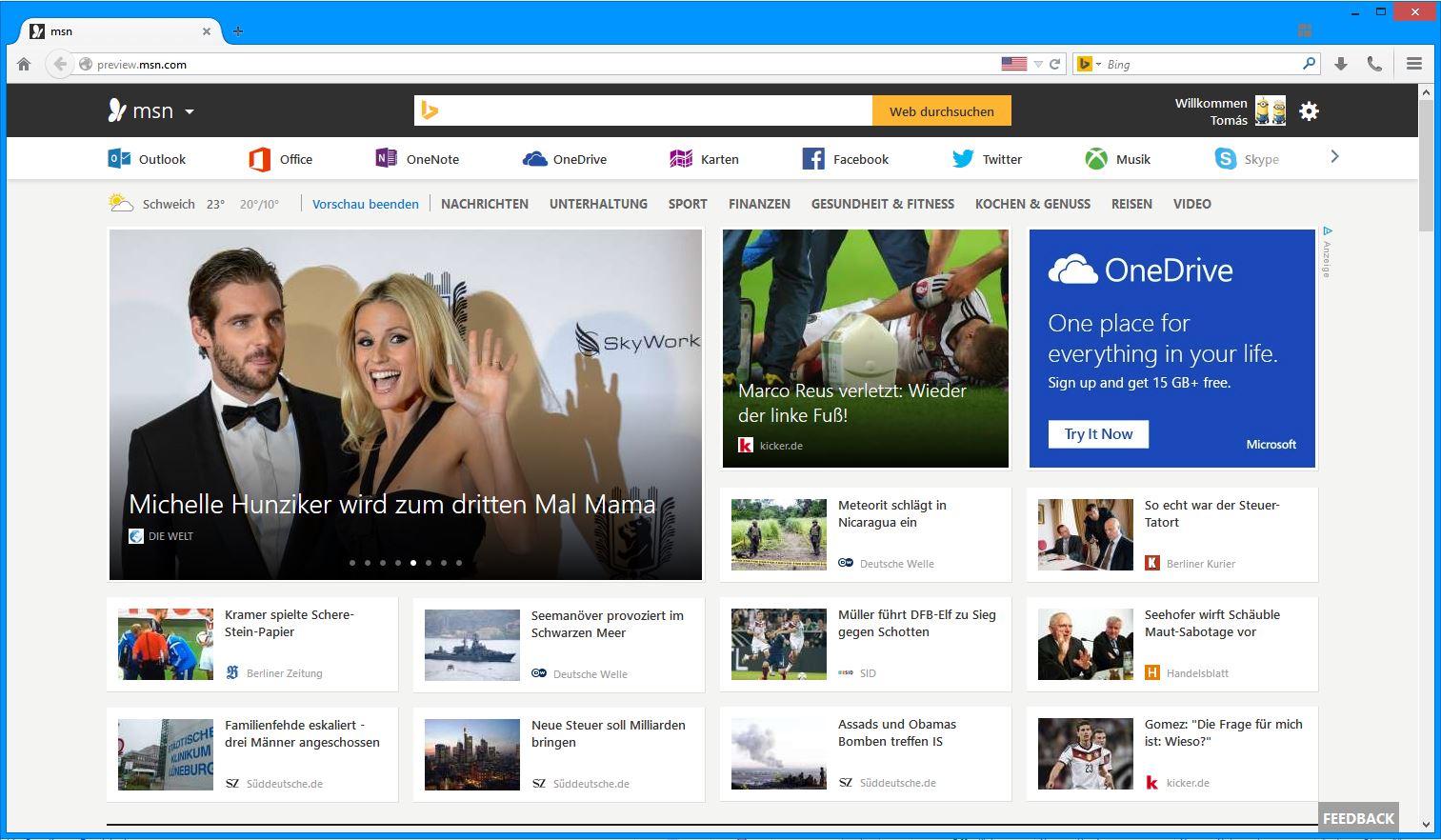Click the Schweich weather location text

click(x=169, y=204)
